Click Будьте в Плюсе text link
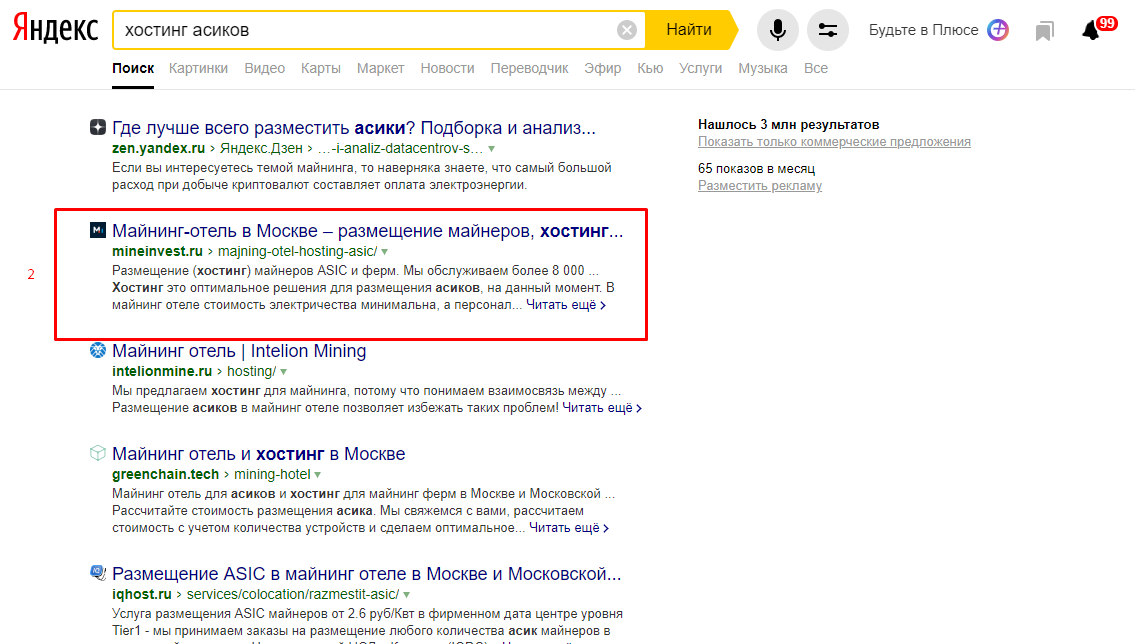 [x=923, y=30]
